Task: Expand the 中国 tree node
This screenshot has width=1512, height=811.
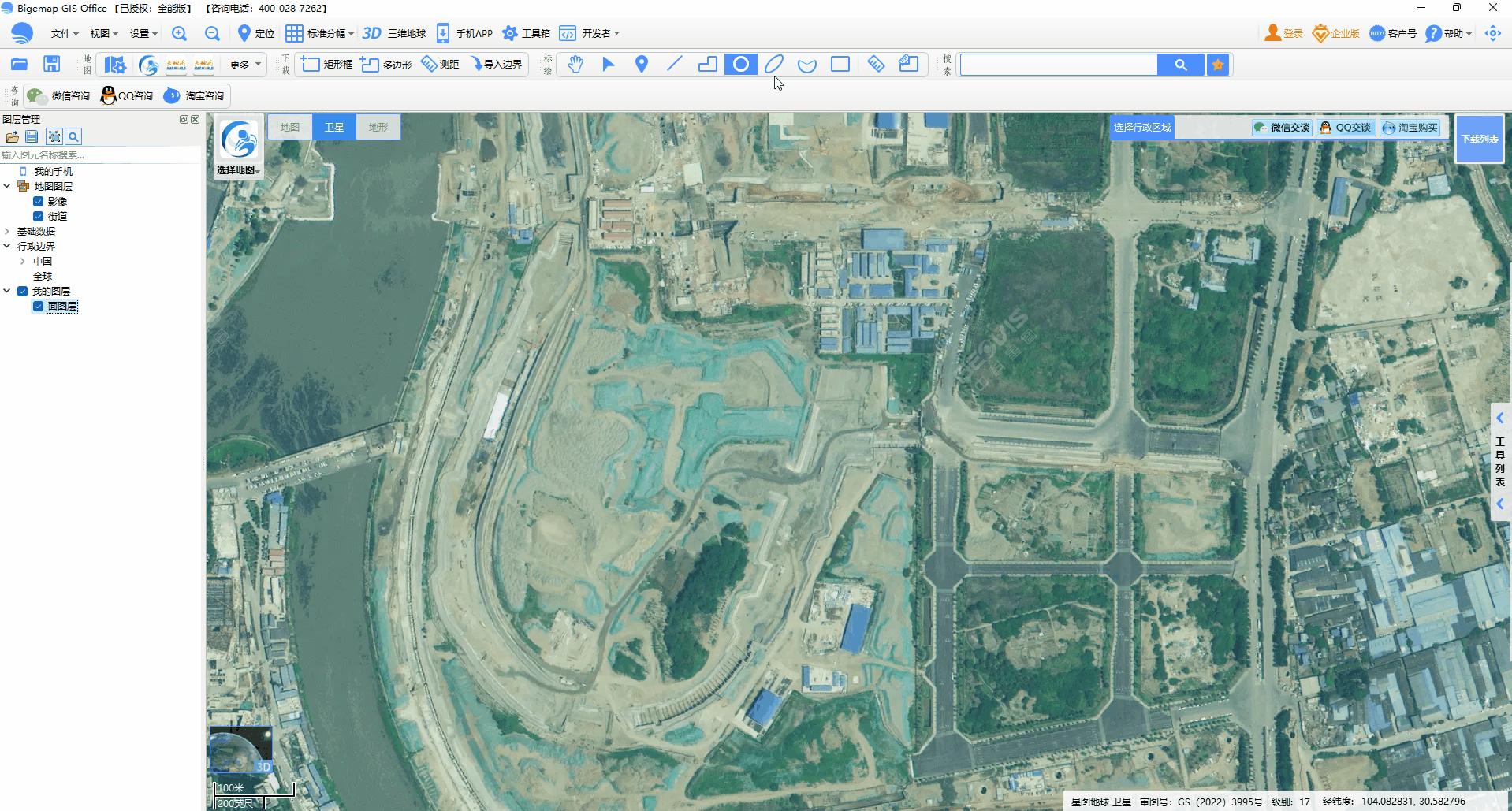Action: click(21, 261)
